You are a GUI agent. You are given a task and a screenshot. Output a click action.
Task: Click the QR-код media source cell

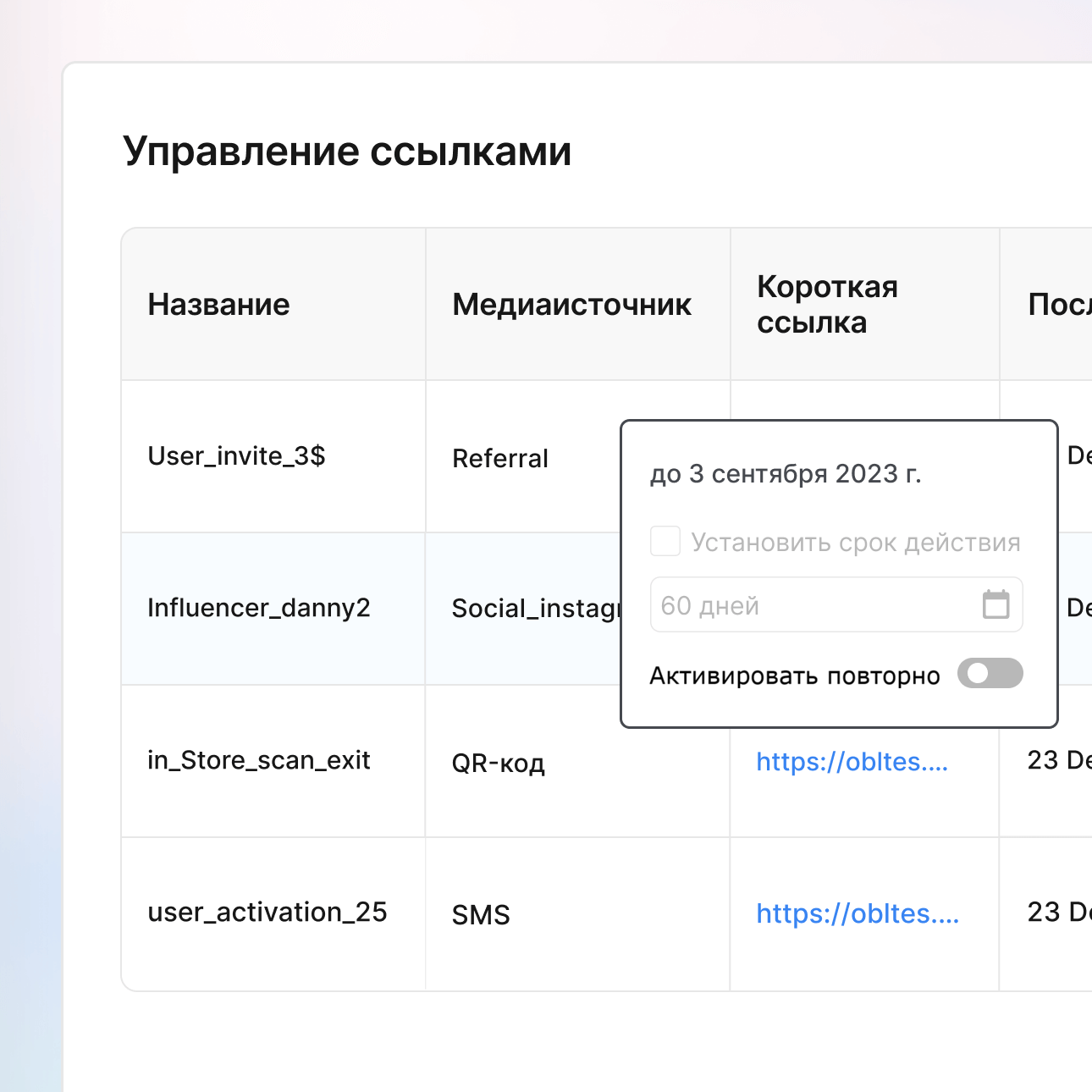[498, 764]
